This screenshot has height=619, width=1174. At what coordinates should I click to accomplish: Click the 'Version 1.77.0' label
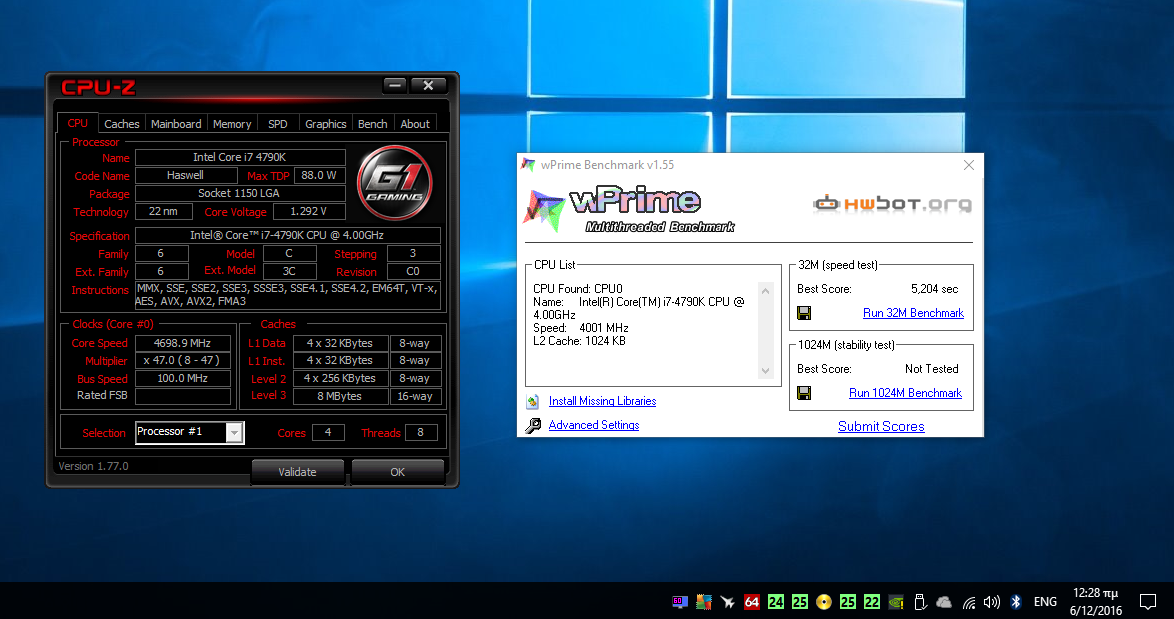click(94, 466)
